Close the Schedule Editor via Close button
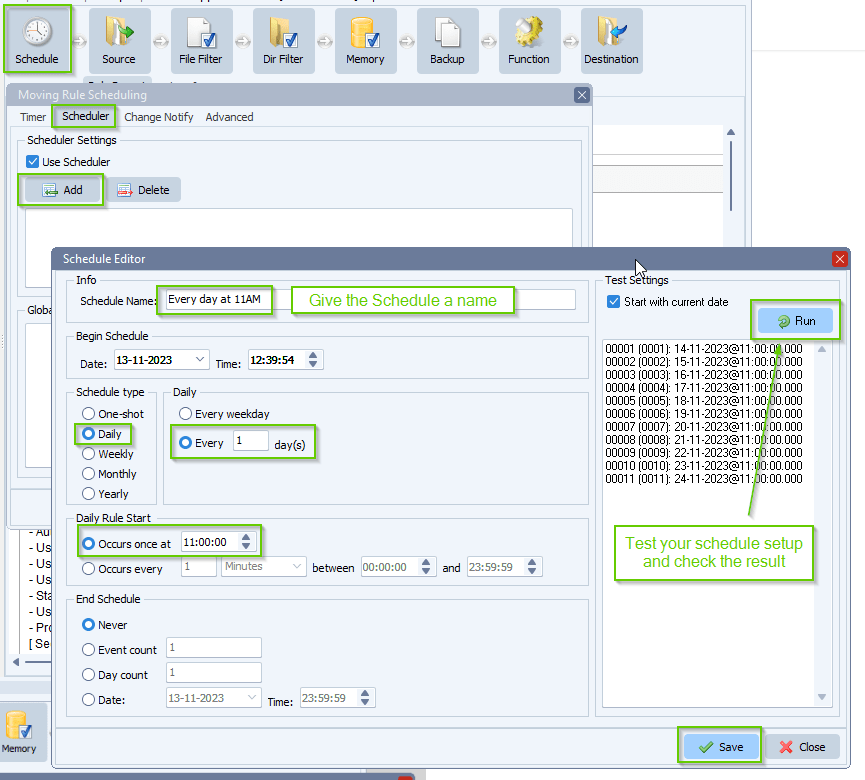Image resolution: width=865 pixels, height=780 pixels. click(x=803, y=747)
